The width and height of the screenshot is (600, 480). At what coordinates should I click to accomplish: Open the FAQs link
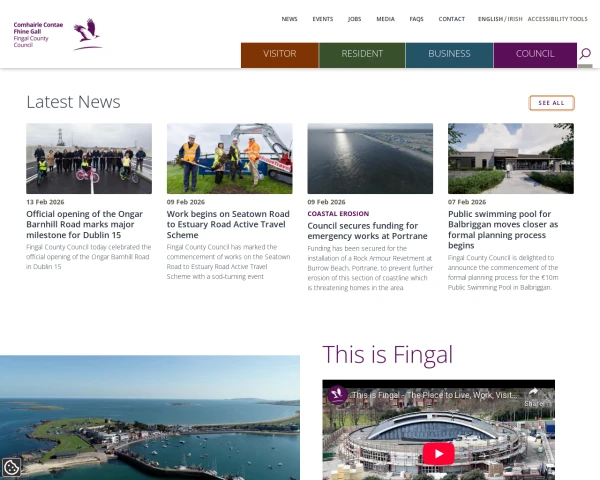(x=416, y=19)
